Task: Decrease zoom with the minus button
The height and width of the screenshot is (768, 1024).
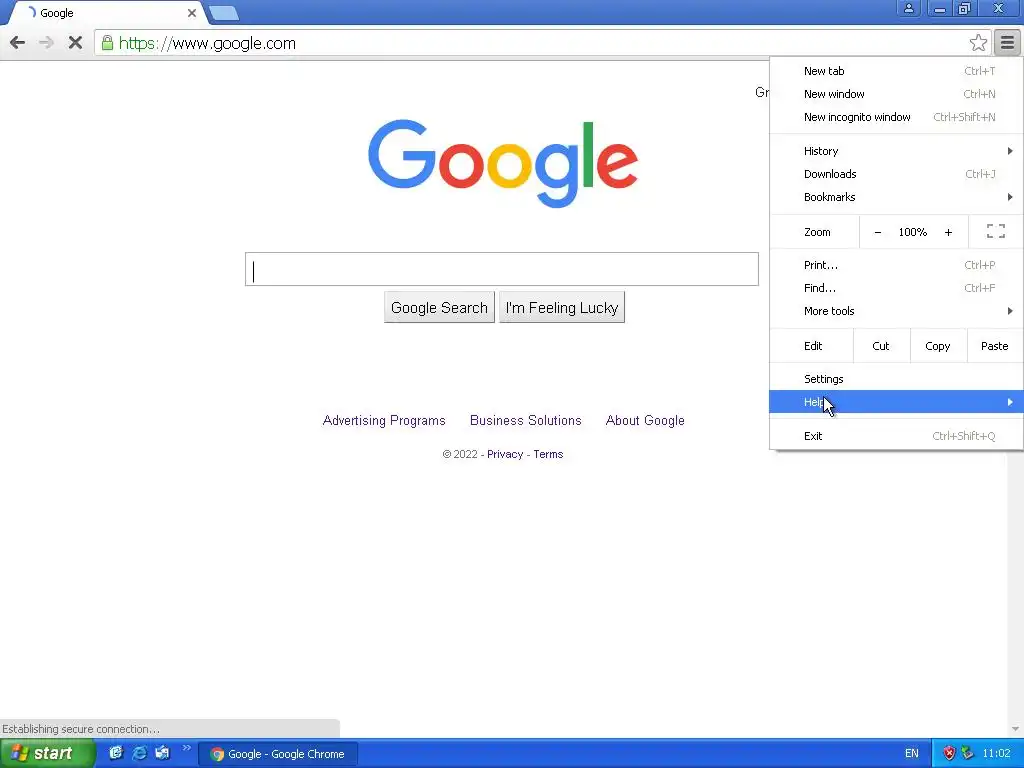Action: 878,232
